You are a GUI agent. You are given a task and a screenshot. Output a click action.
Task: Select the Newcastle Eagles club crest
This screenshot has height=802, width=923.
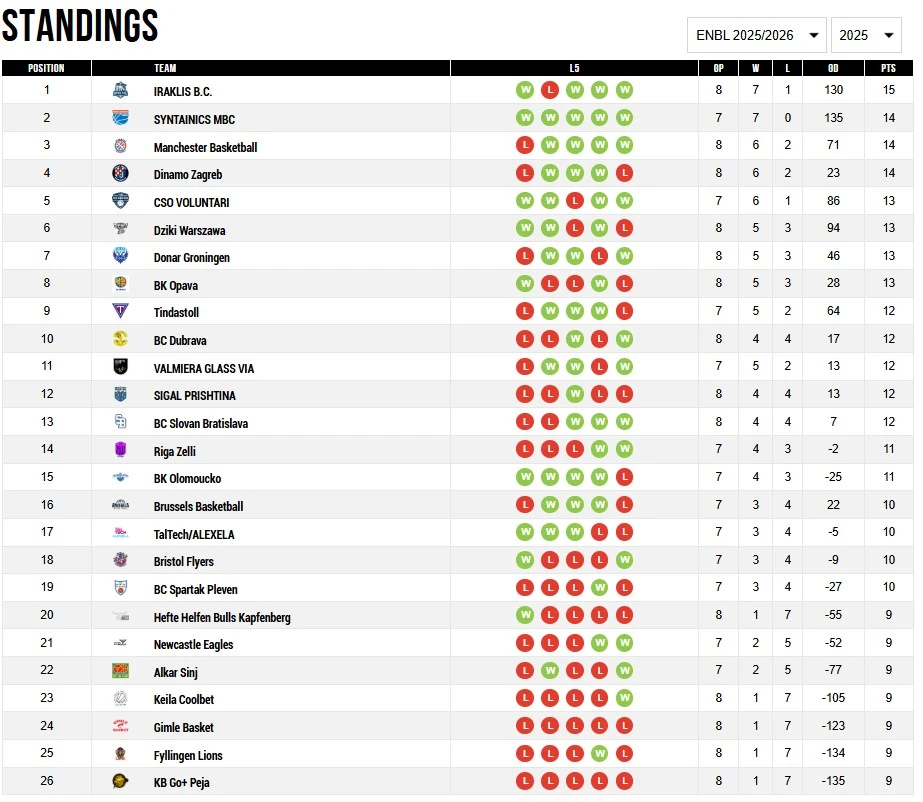[120, 644]
